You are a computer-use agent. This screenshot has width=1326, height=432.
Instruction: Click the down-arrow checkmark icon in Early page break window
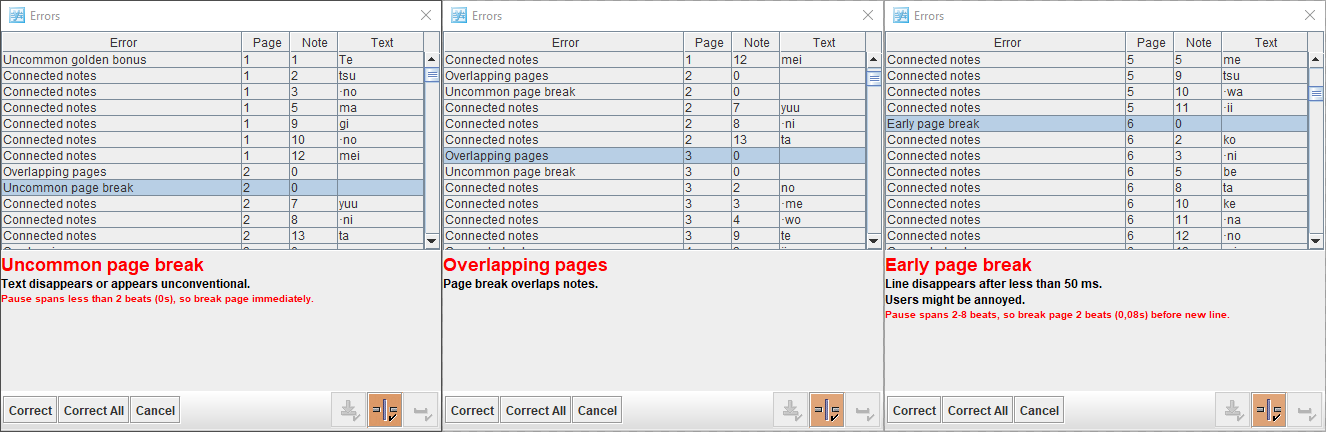(1233, 410)
